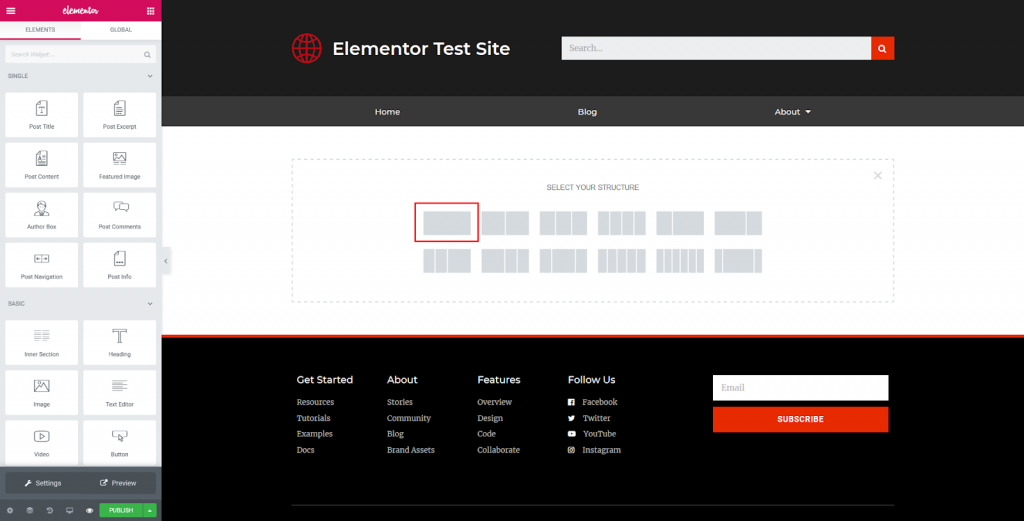Screen dimensions: 1024x521
Task: Collapse the Single widgets section
Action: pyautogui.click(x=150, y=76)
